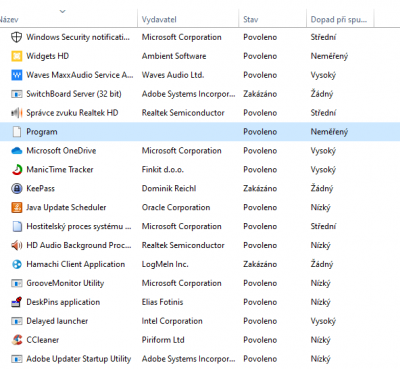Select the ManicTime Tracker entry name
Image resolution: width=400 pixels, height=369 pixels.
(60, 170)
